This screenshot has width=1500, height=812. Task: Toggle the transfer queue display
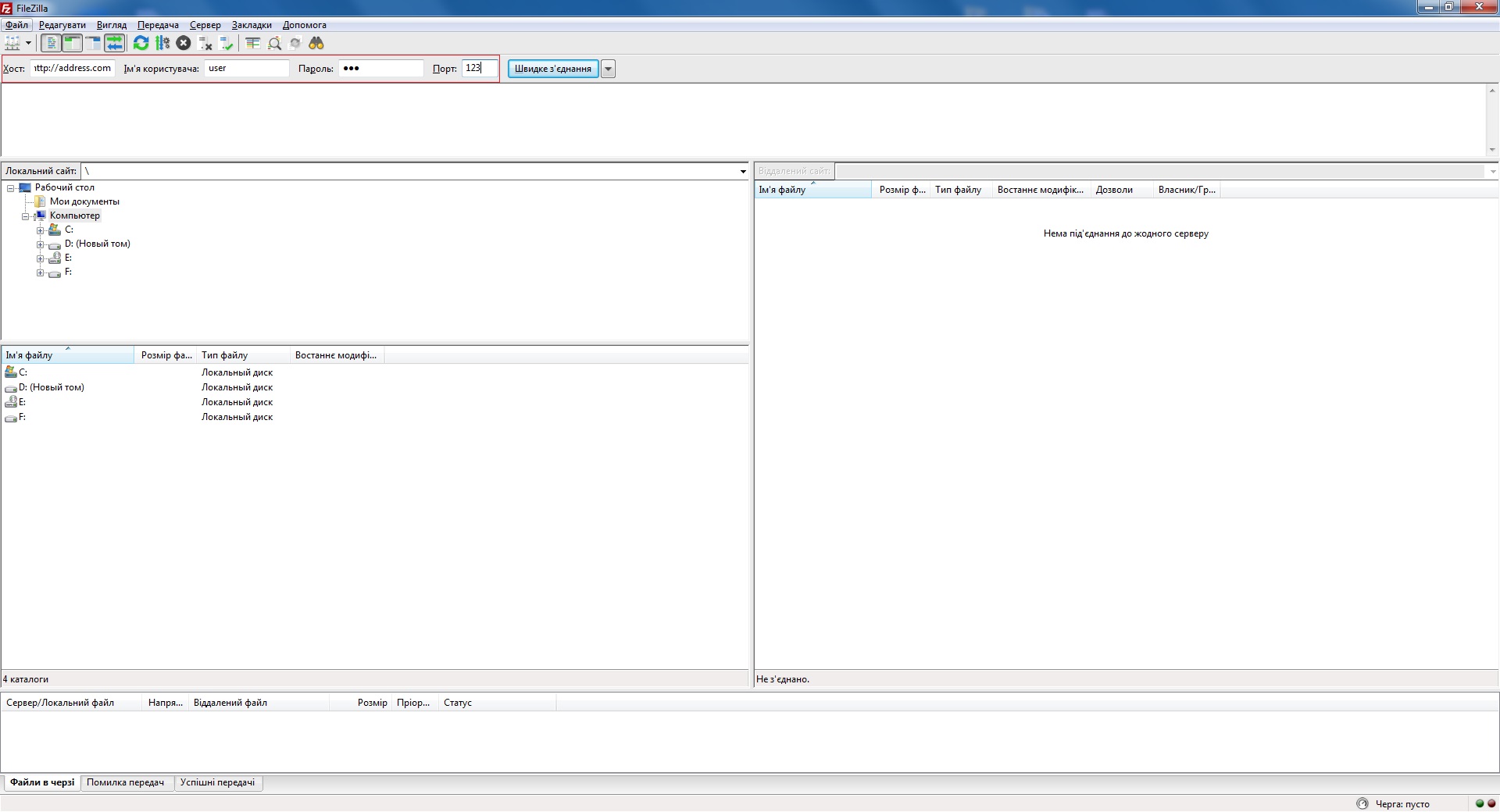[x=114, y=44]
